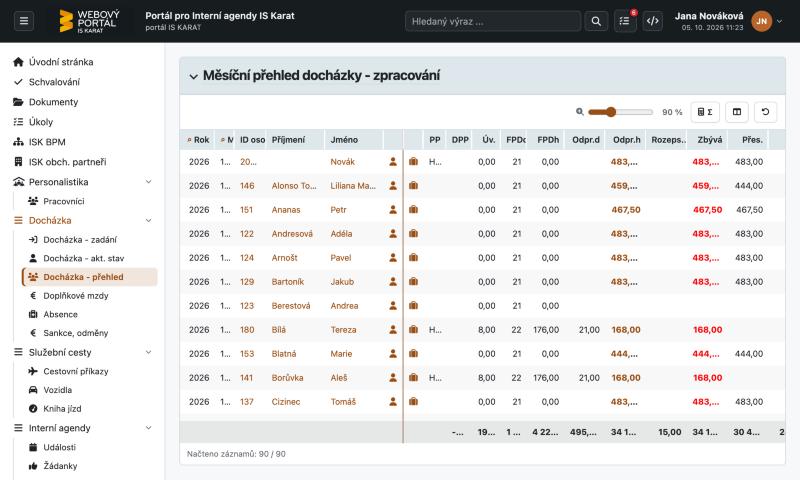
Task: Open surname link Andresová
Action: pyautogui.click(x=292, y=234)
